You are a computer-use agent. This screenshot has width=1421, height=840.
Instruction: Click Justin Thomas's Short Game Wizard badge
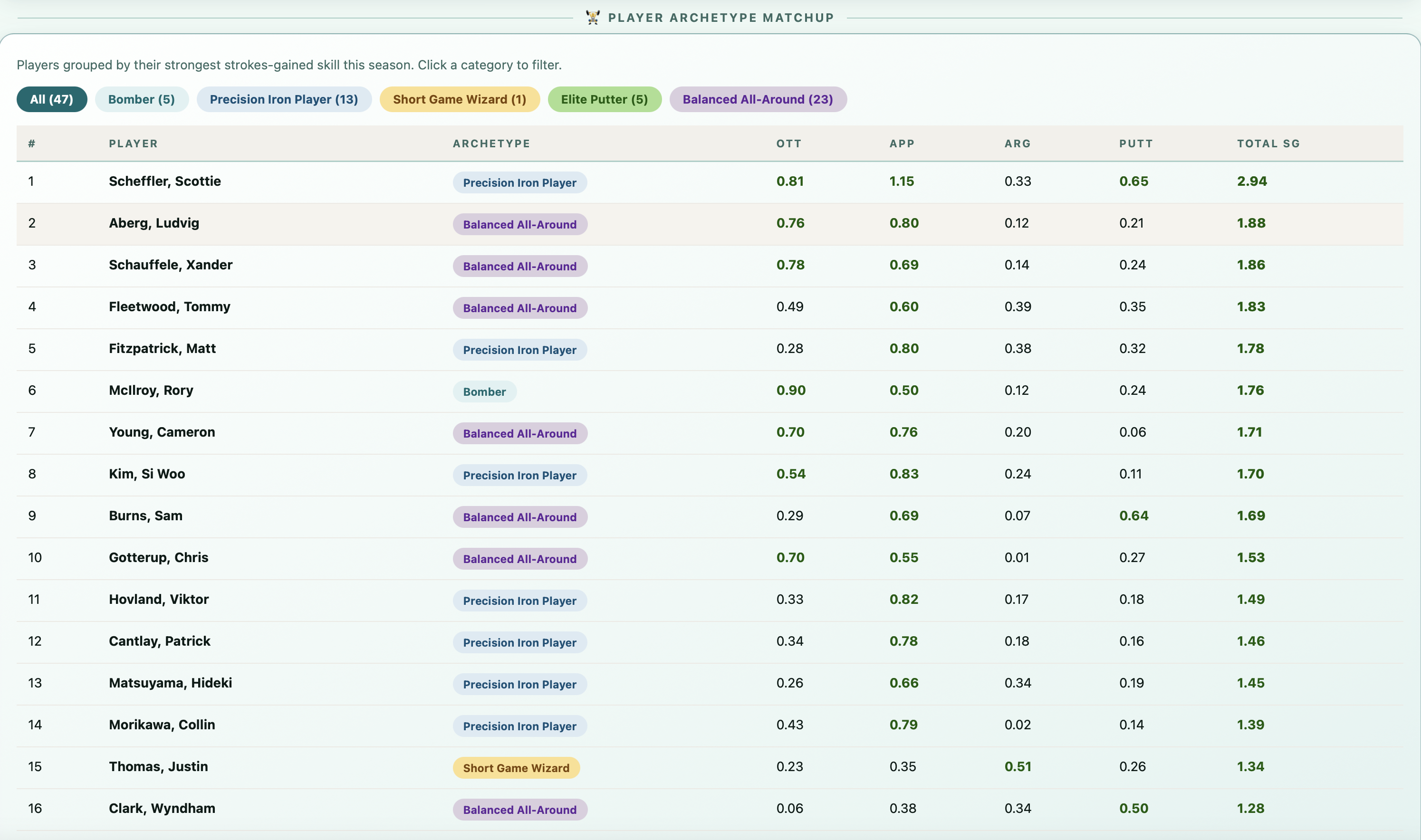516,768
